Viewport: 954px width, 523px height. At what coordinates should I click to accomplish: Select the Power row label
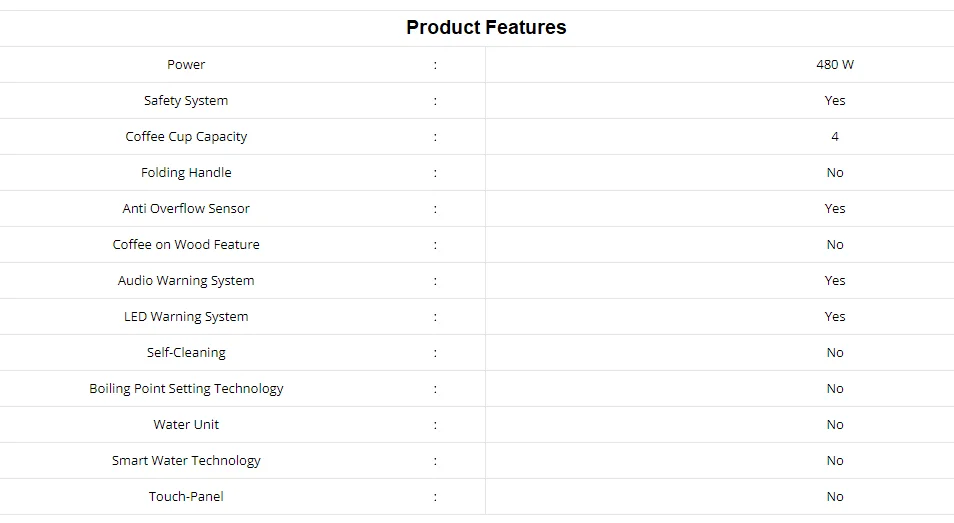pyautogui.click(x=186, y=65)
